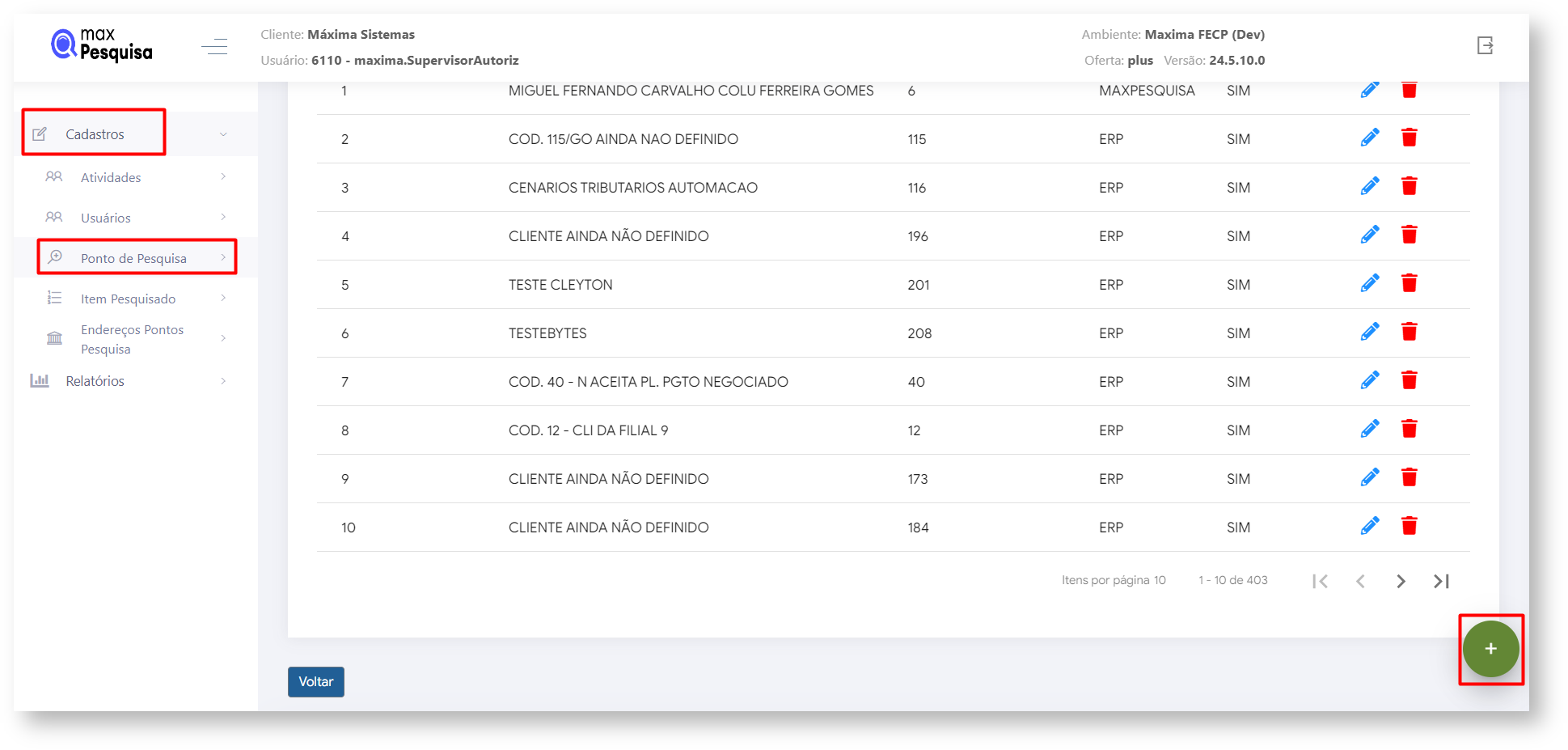Click the logout icon in header

pyautogui.click(x=1485, y=45)
